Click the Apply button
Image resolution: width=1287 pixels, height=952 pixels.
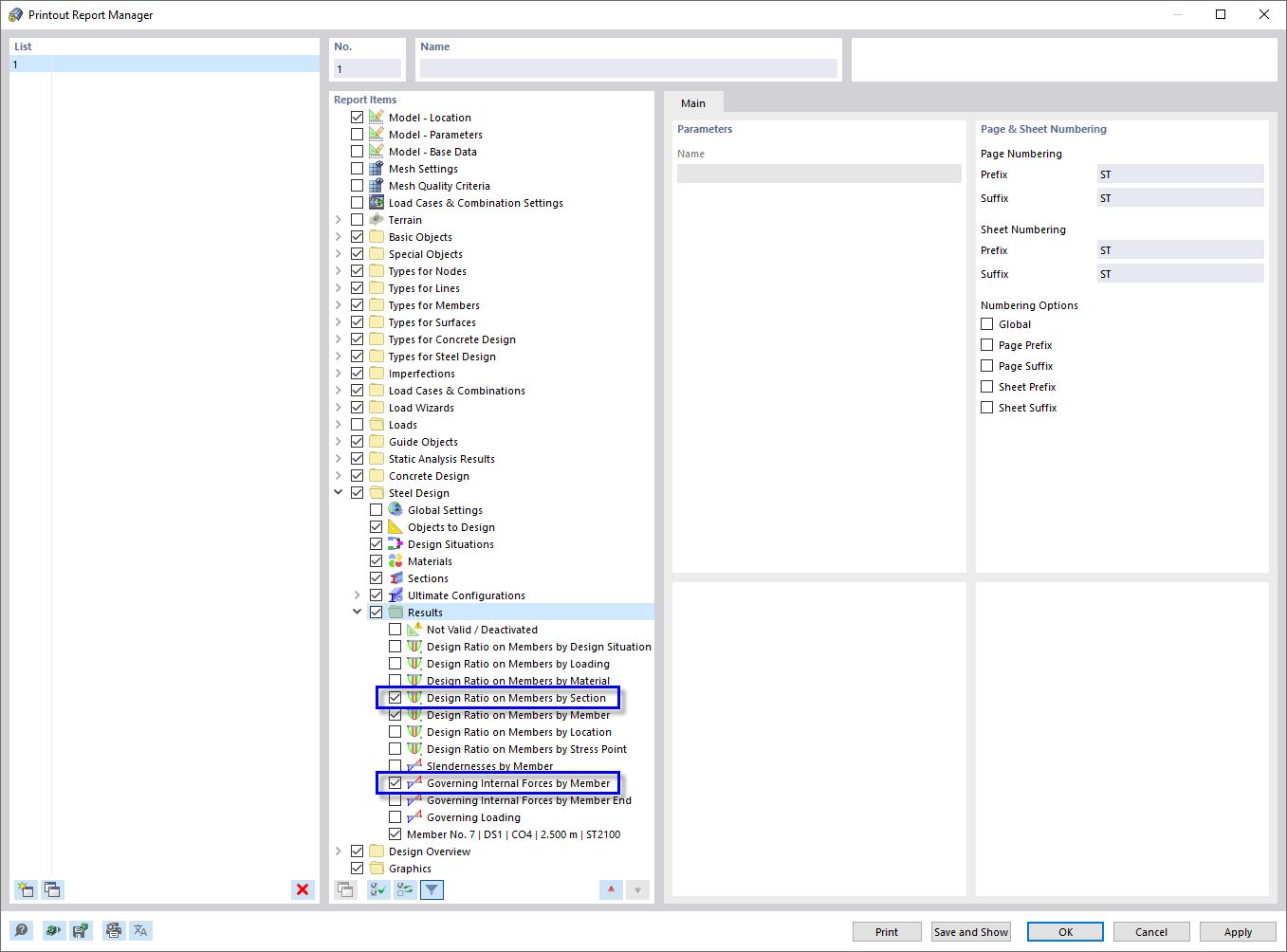[x=1238, y=932]
